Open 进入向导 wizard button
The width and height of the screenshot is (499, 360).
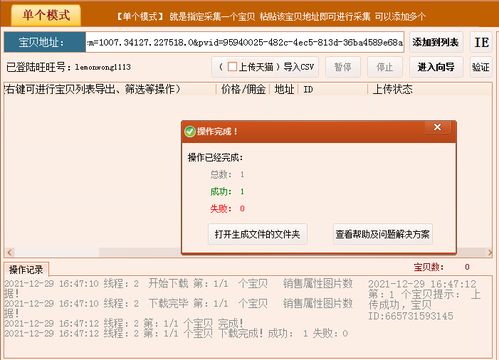(x=436, y=67)
